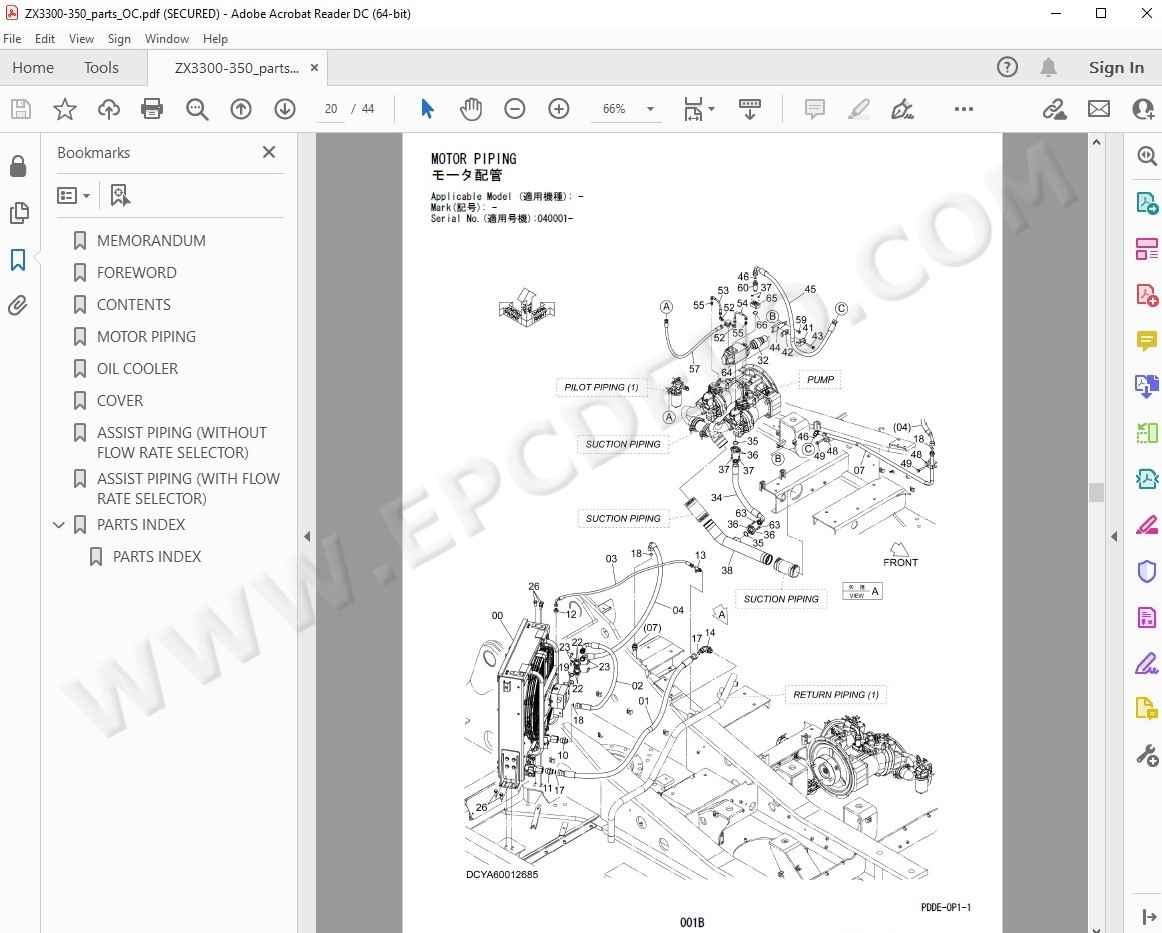
Task: Collapse the PARTS INDEX bookmark tree
Action: tap(58, 525)
